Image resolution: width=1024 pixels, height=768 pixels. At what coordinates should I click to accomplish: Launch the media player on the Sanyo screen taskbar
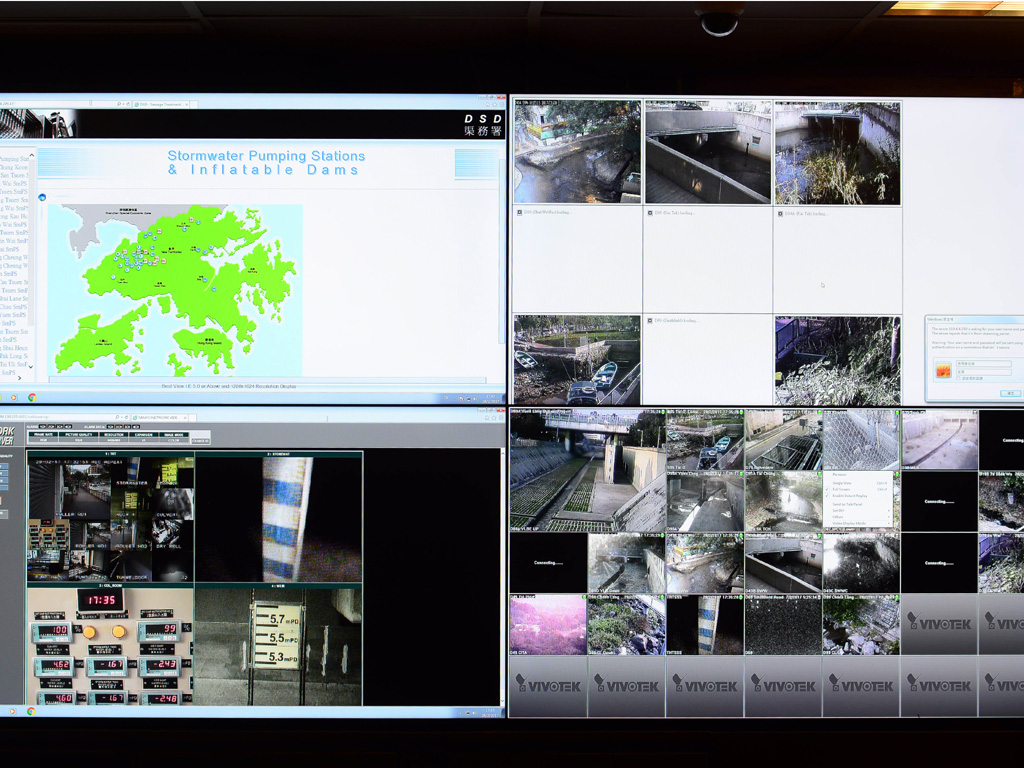[x=12, y=711]
